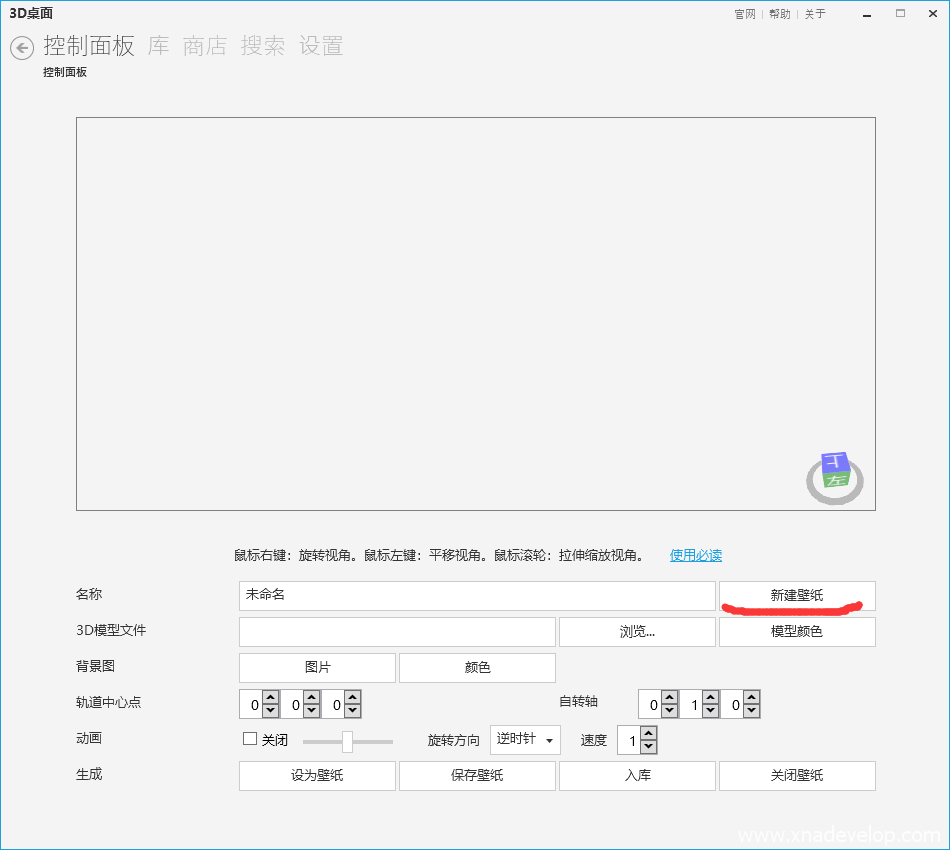Click the 名称 text field
Viewport: 950px width, 850px height.
click(477, 595)
